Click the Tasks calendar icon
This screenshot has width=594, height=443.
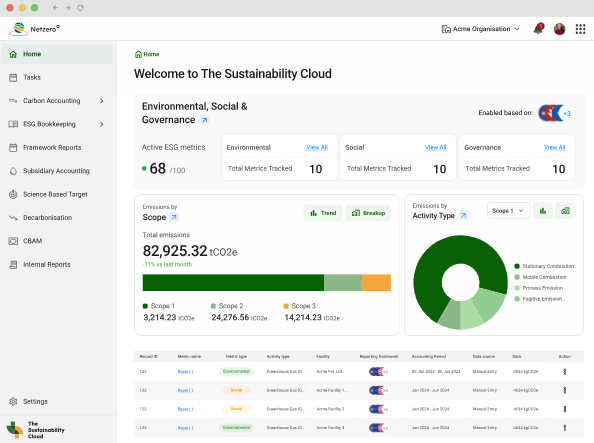click(x=13, y=77)
